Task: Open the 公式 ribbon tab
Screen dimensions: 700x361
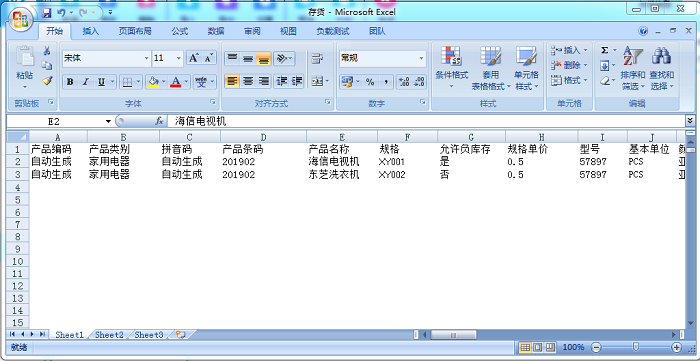Action: point(179,31)
